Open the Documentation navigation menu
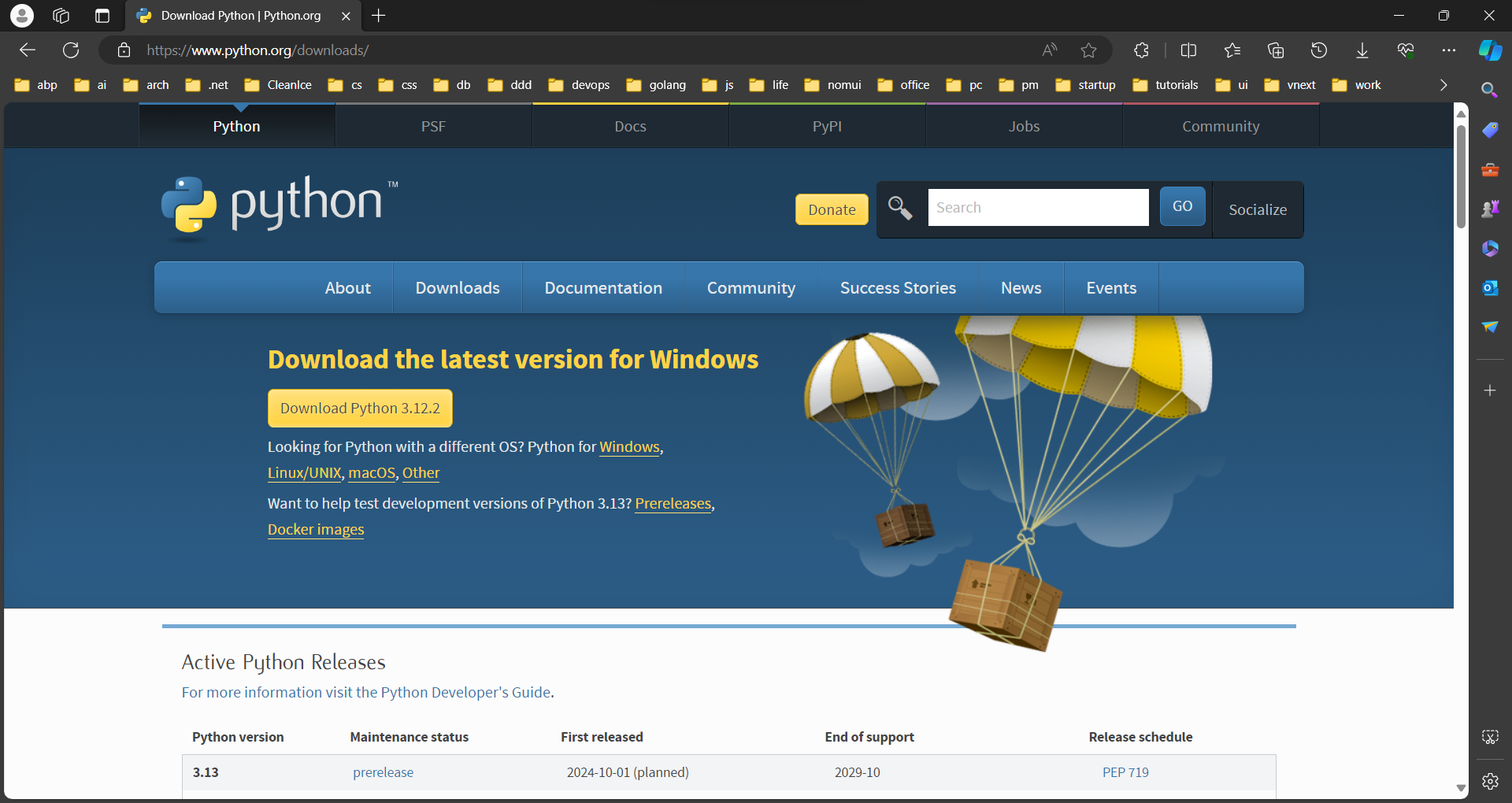 603,288
